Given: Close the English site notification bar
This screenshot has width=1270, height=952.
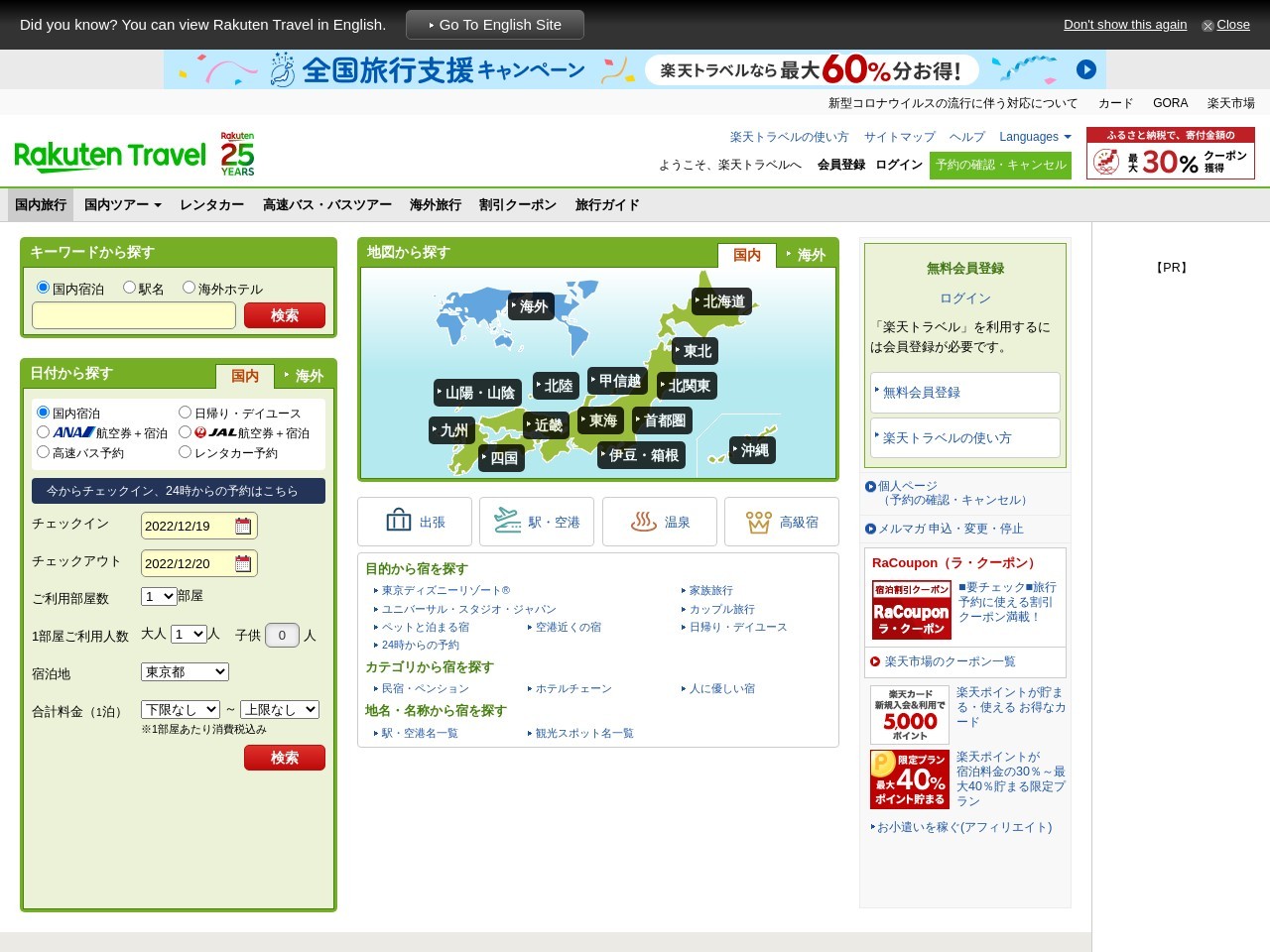Looking at the screenshot, I should [1225, 25].
